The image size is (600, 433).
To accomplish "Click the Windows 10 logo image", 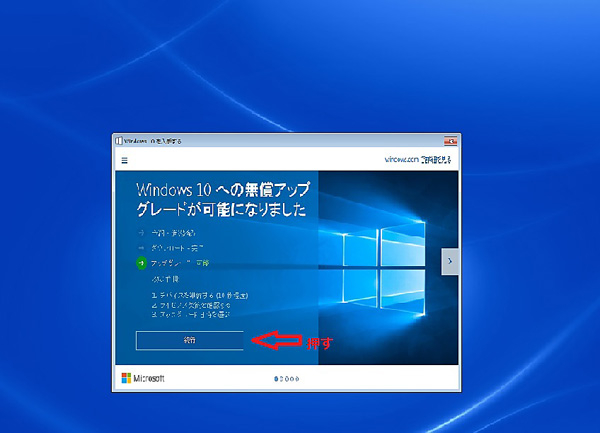I will point(384,270).
